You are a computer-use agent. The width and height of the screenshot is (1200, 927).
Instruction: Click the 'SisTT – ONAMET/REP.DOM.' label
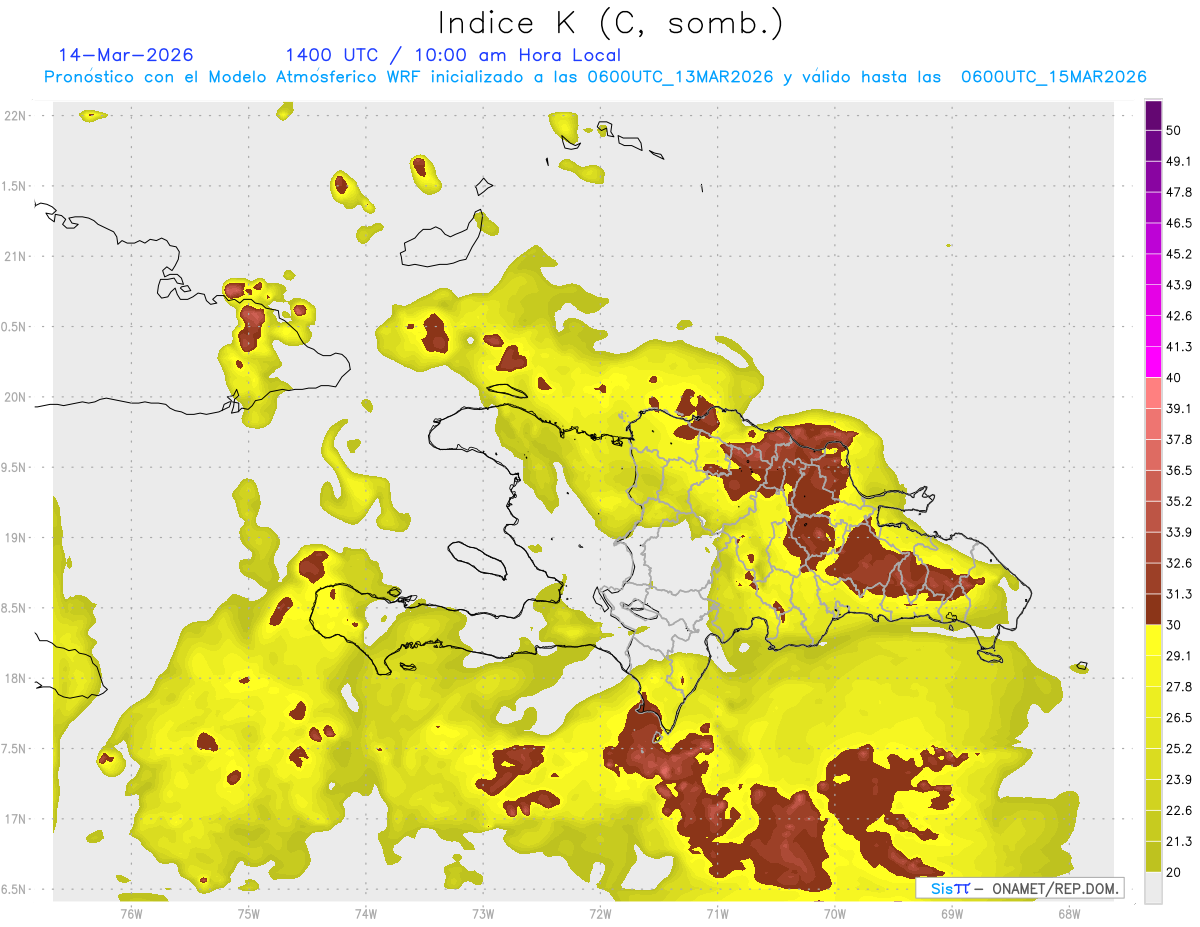1021,888
